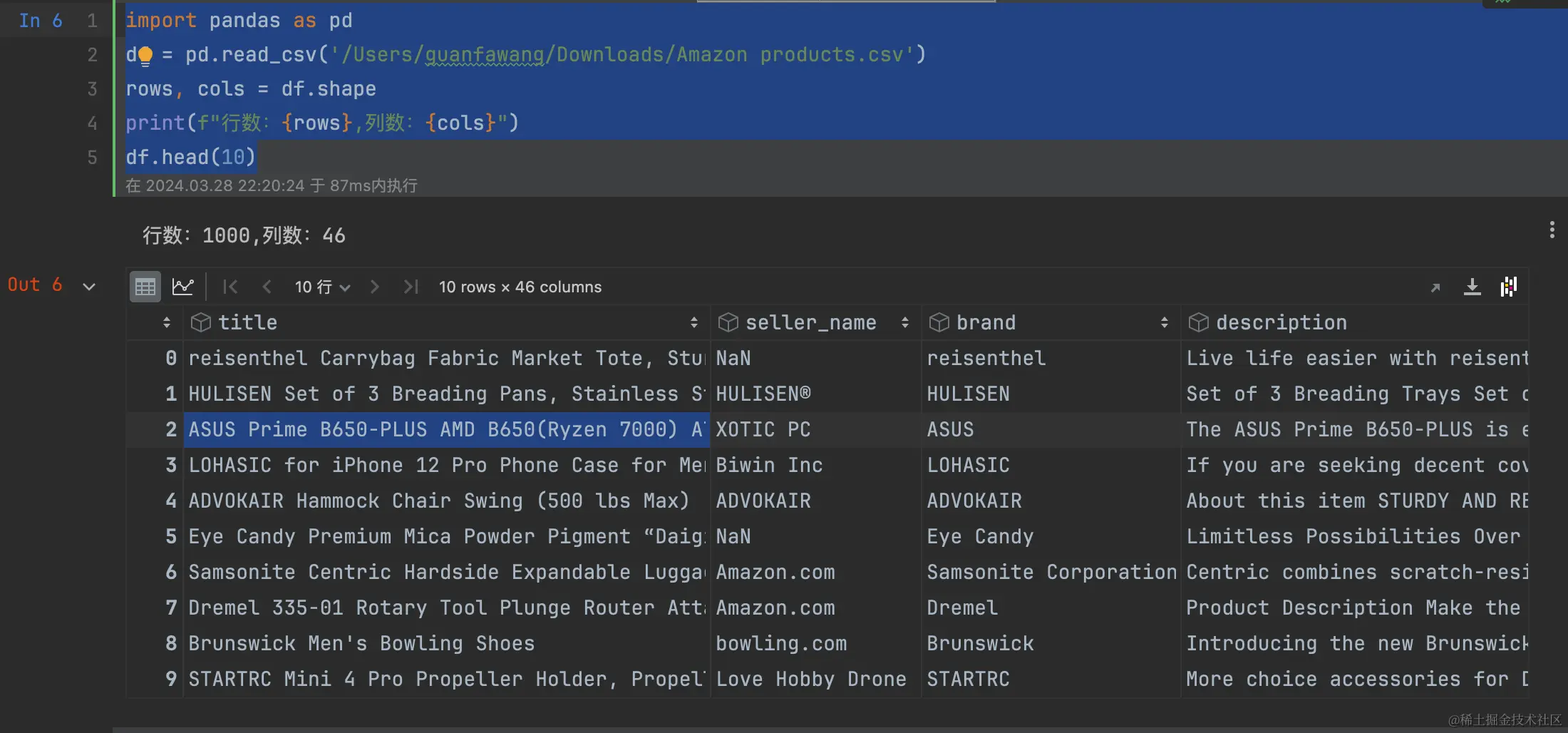Select 'reisenthel' brand cell in row 0

click(x=1051, y=358)
